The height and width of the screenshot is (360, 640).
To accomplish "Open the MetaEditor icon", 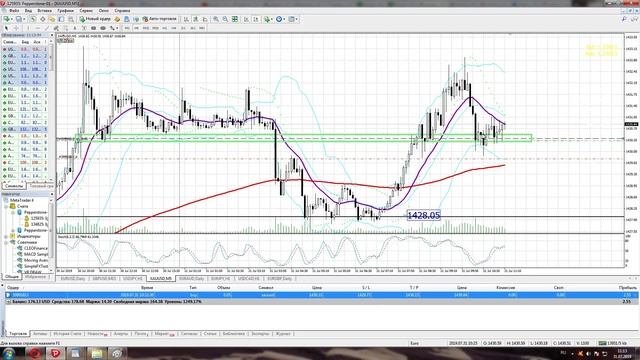I will point(117,19).
